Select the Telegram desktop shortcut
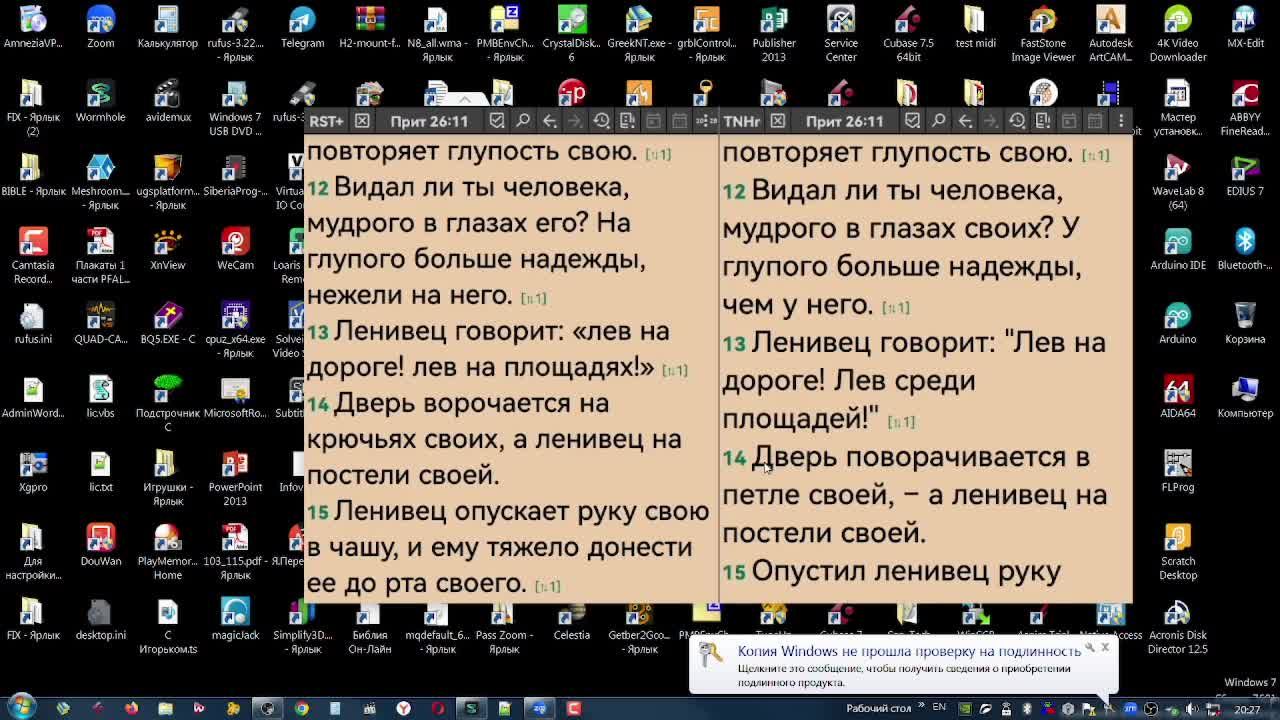Screen dimensions: 1280x720 pos(302,29)
